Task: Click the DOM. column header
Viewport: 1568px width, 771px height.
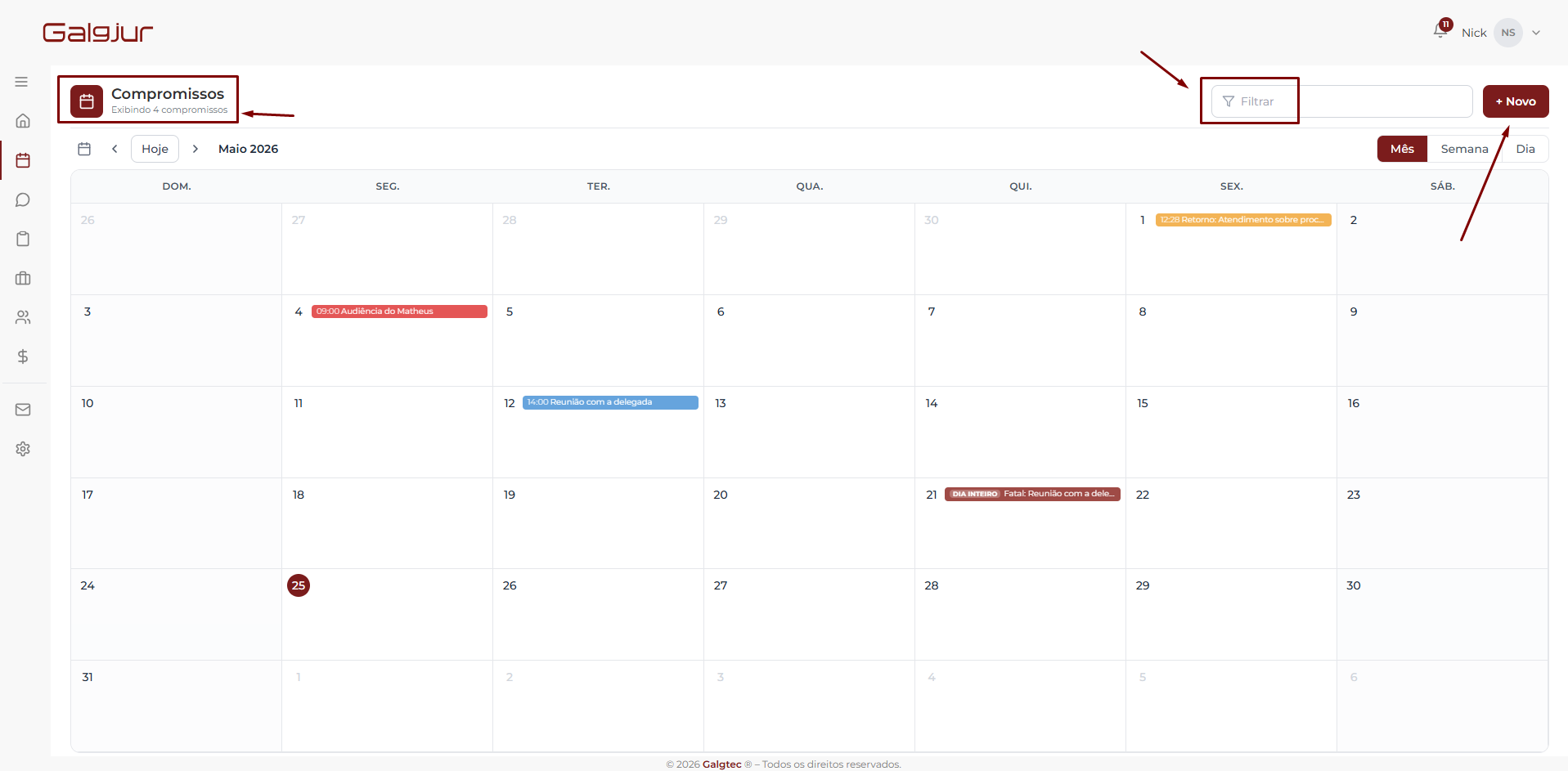Action: click(x=177, y=186)
